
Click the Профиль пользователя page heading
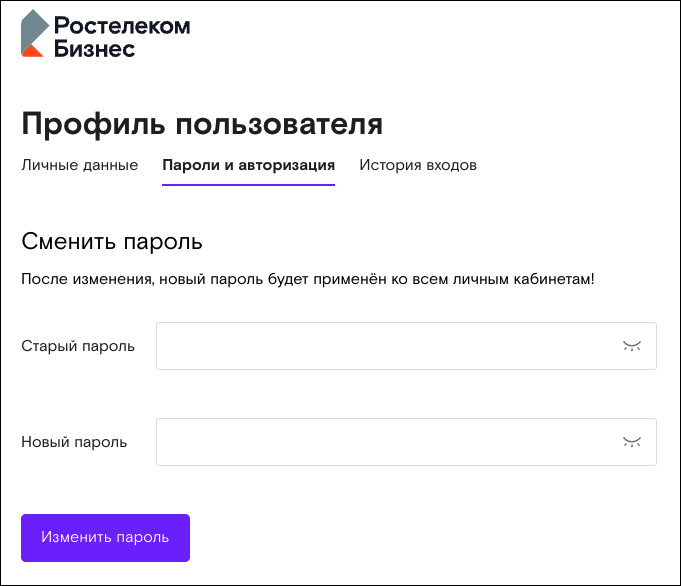[202, 125]
